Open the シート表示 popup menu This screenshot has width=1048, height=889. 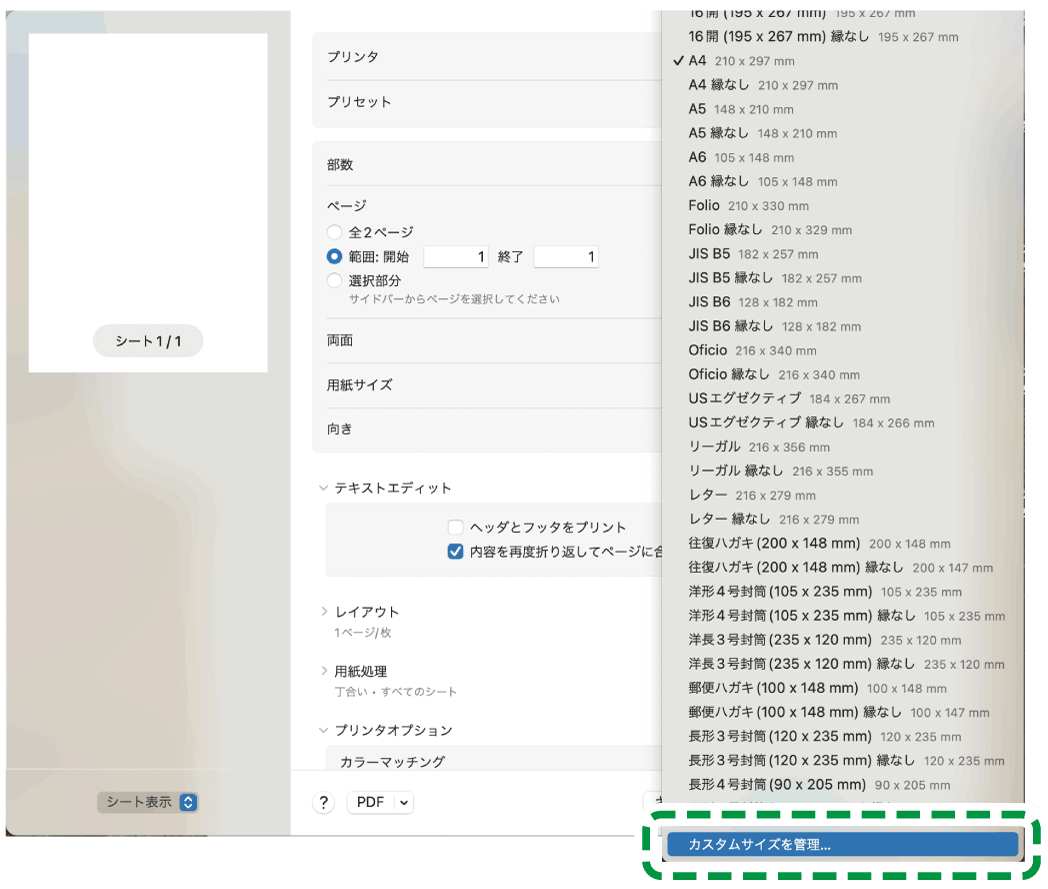[x=148, y=802]
